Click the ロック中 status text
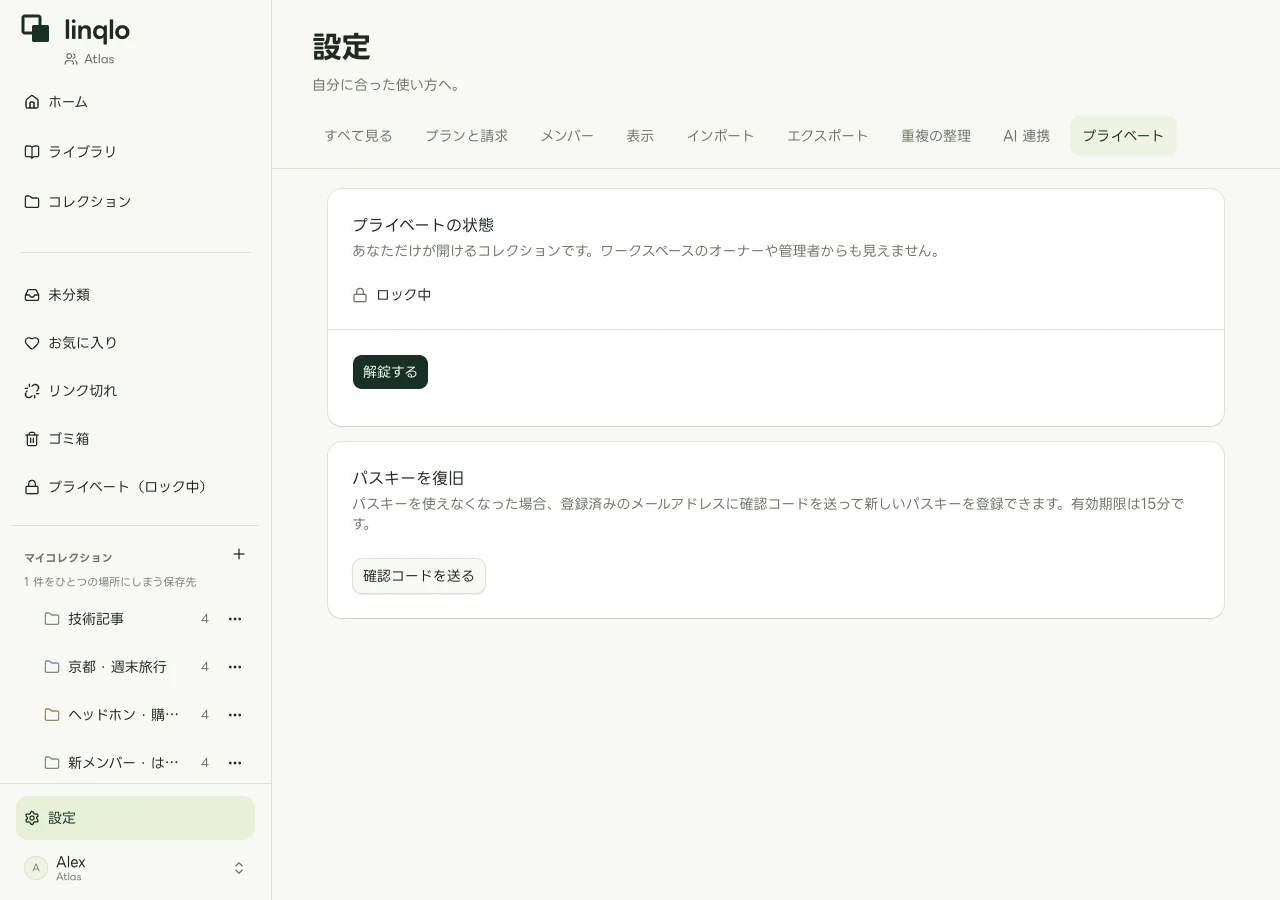The width and height of the screenshot is (1280, 900). 404,295
